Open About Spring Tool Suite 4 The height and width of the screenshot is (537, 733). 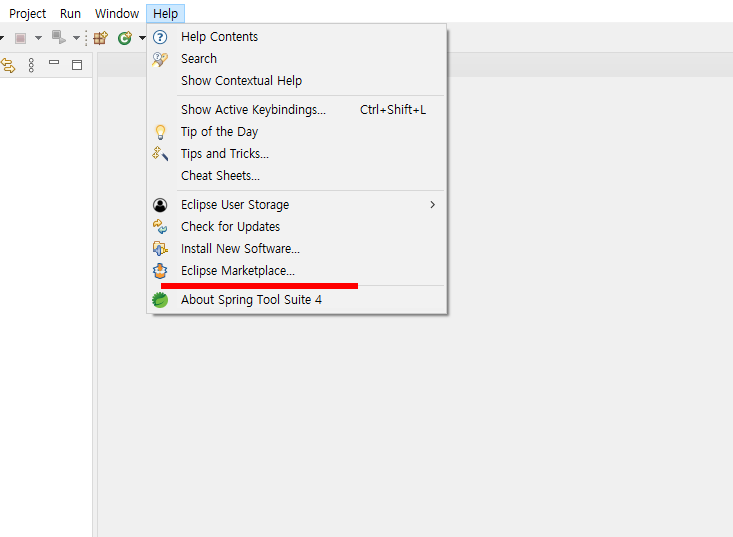click(x=296, y=299)
